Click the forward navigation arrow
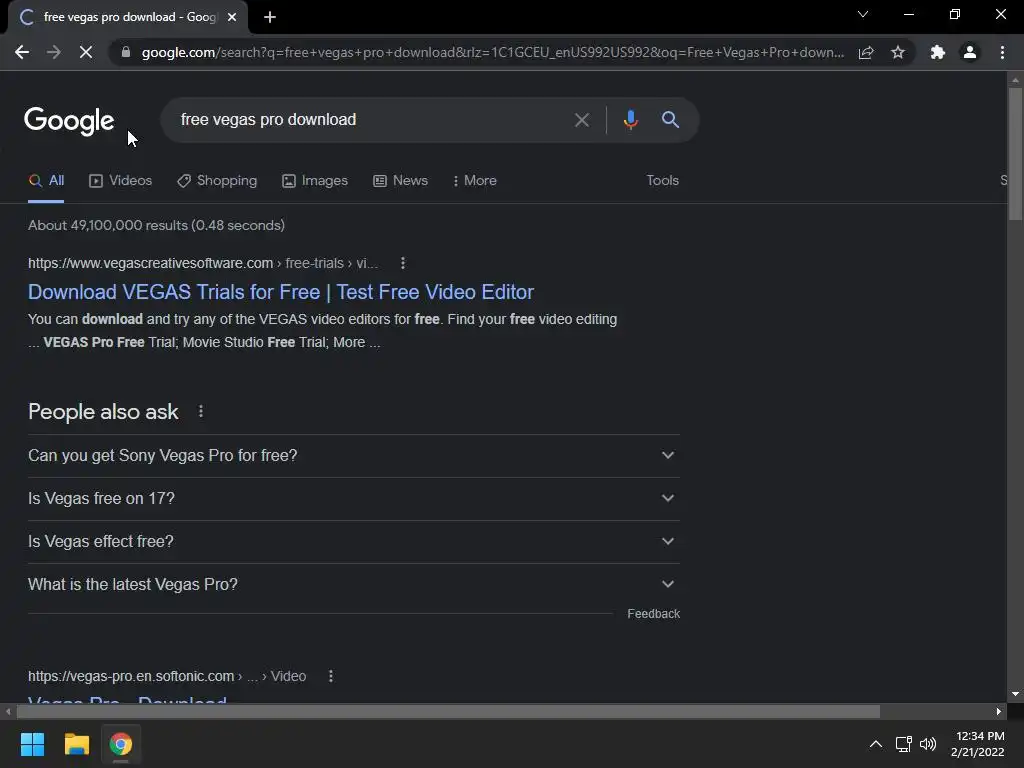Screen dimensions: 1024x768 coord(54,52)
